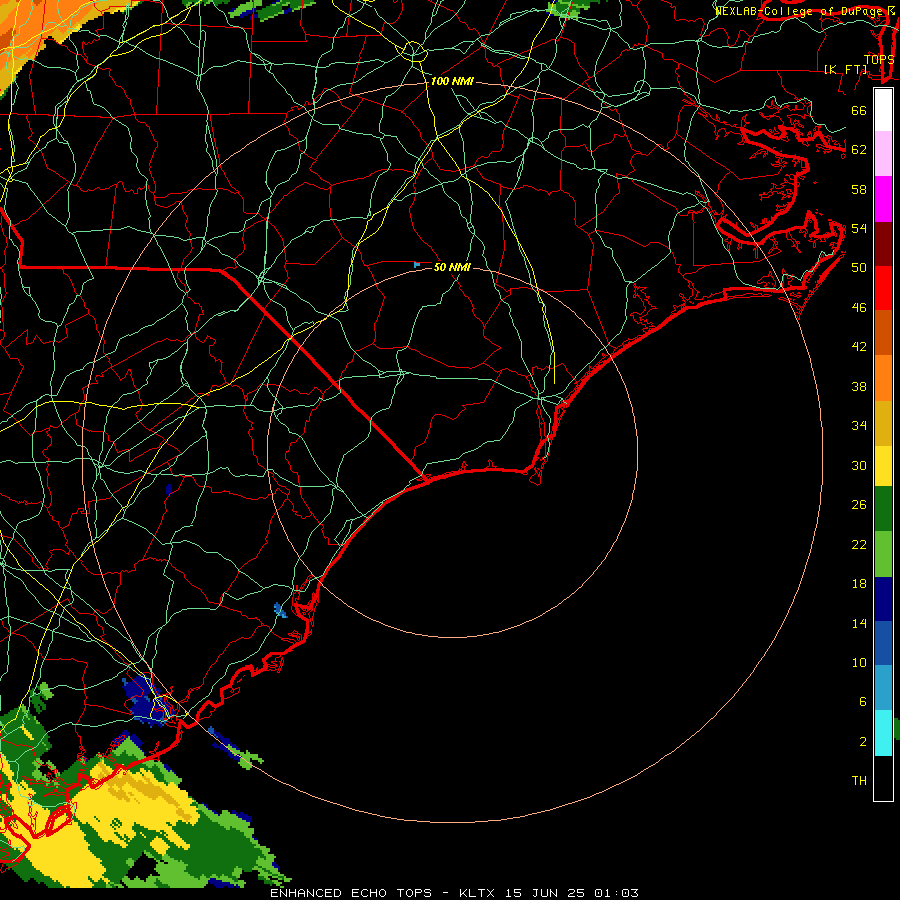This screenshot has height=900, width=900.
Task: Click the "46" legend value
Action: click(x=859, y=308)
